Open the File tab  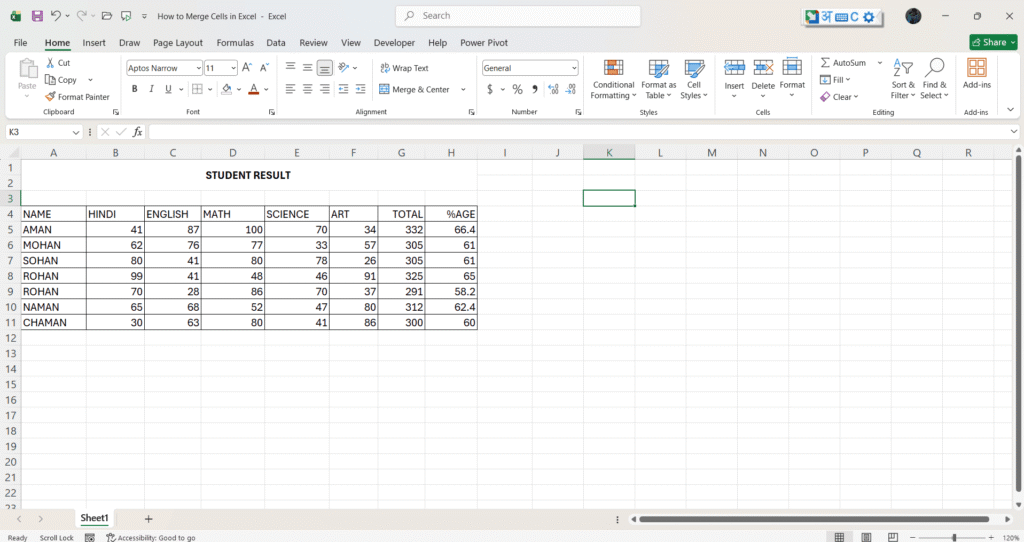tap(20, 42)
